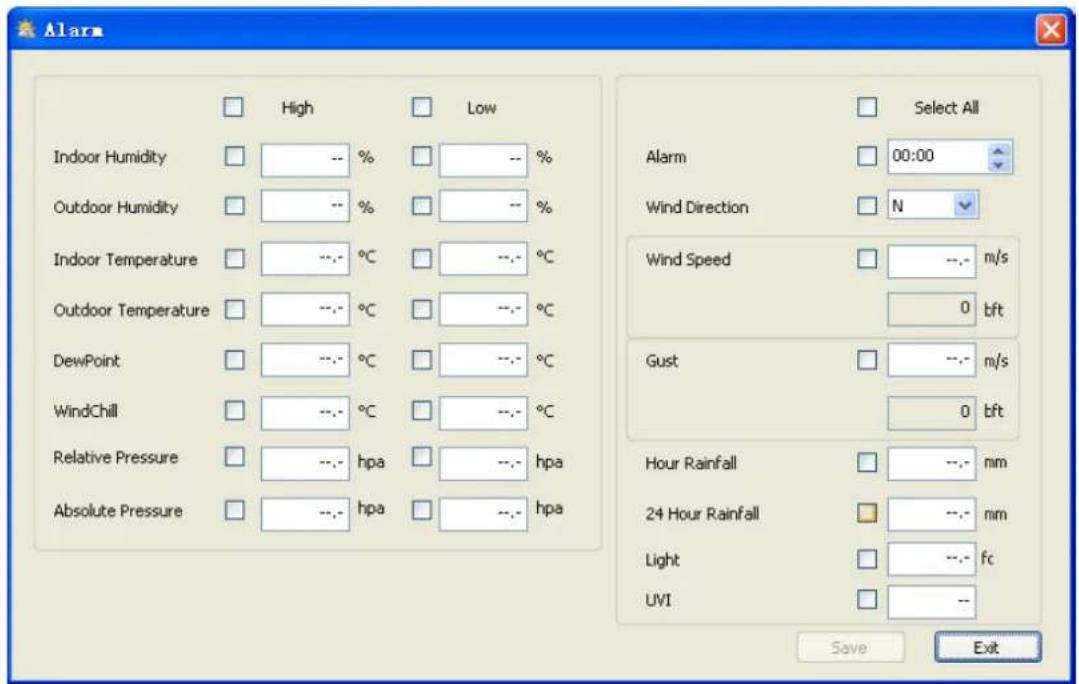Viewport: 1079px width, 684px height.
Task: Toggle the Light alarm checkbox
Action: point(867,559)
